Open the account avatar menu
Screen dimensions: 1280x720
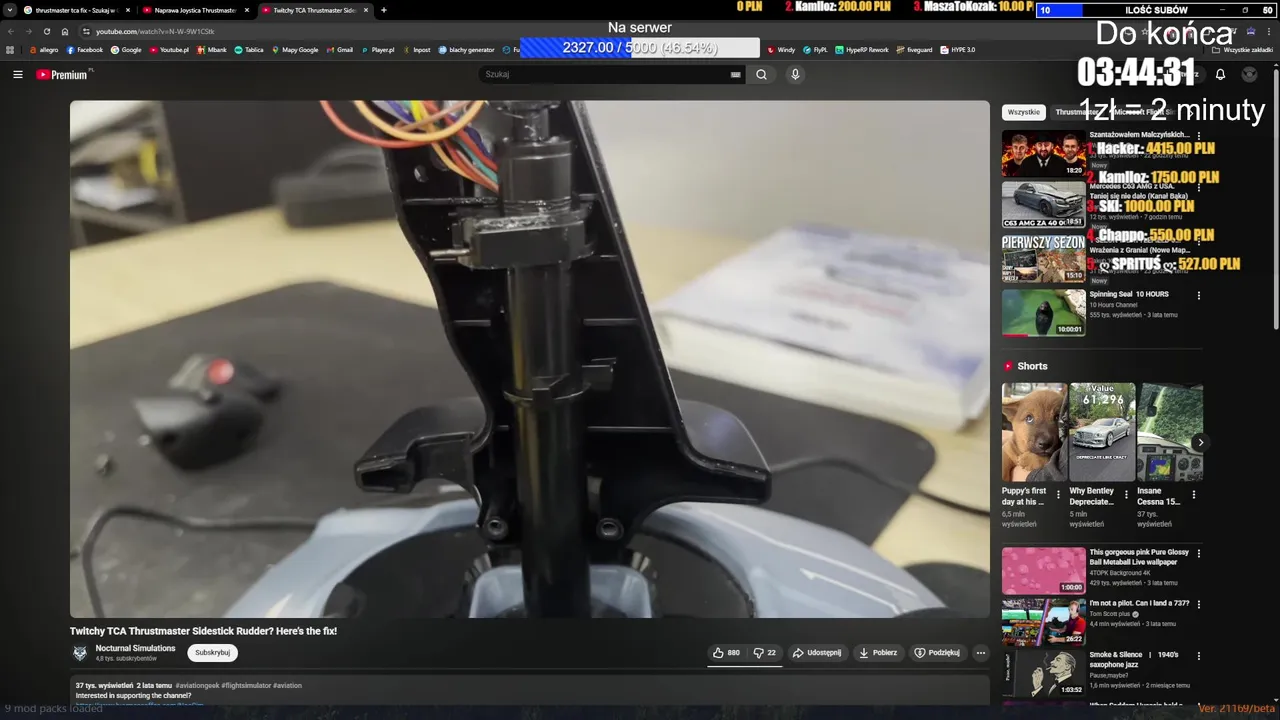(1249, 74)
